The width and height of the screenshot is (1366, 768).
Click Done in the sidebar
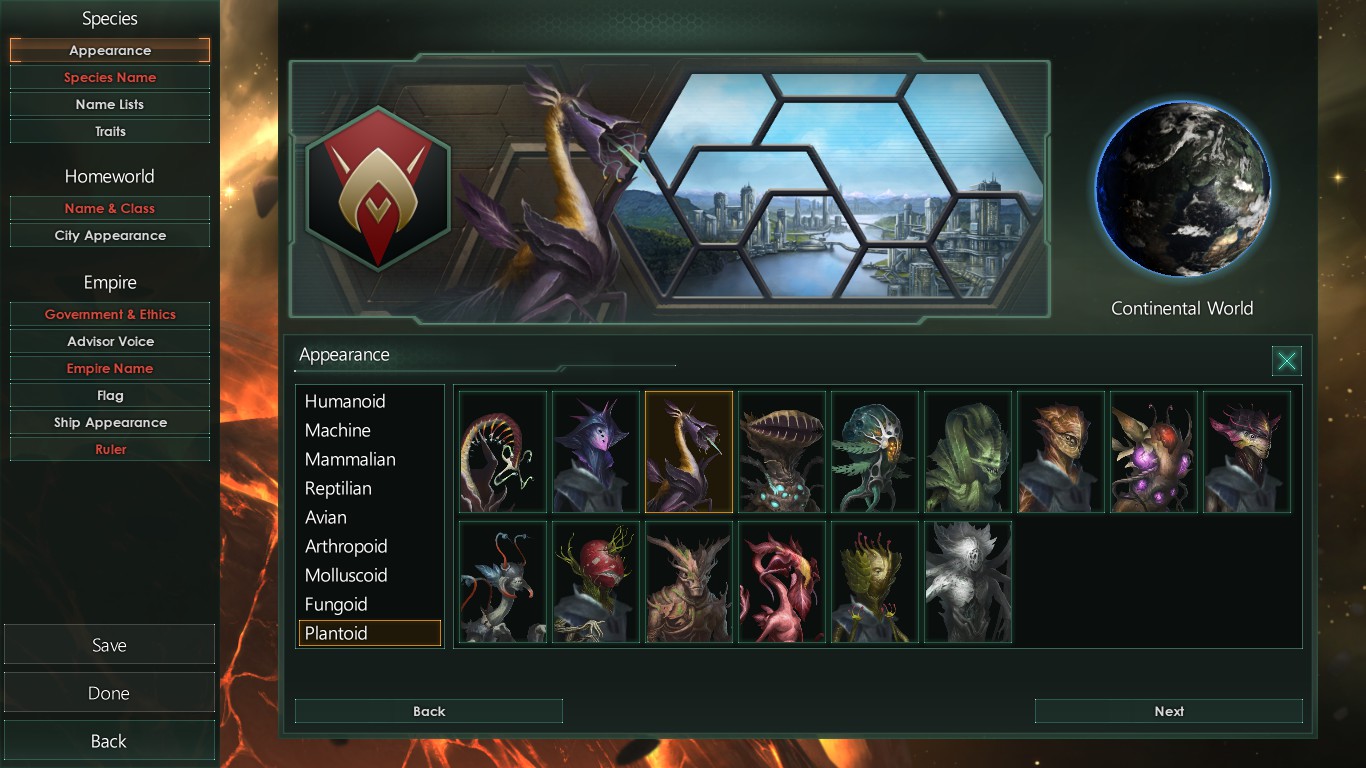109,693
